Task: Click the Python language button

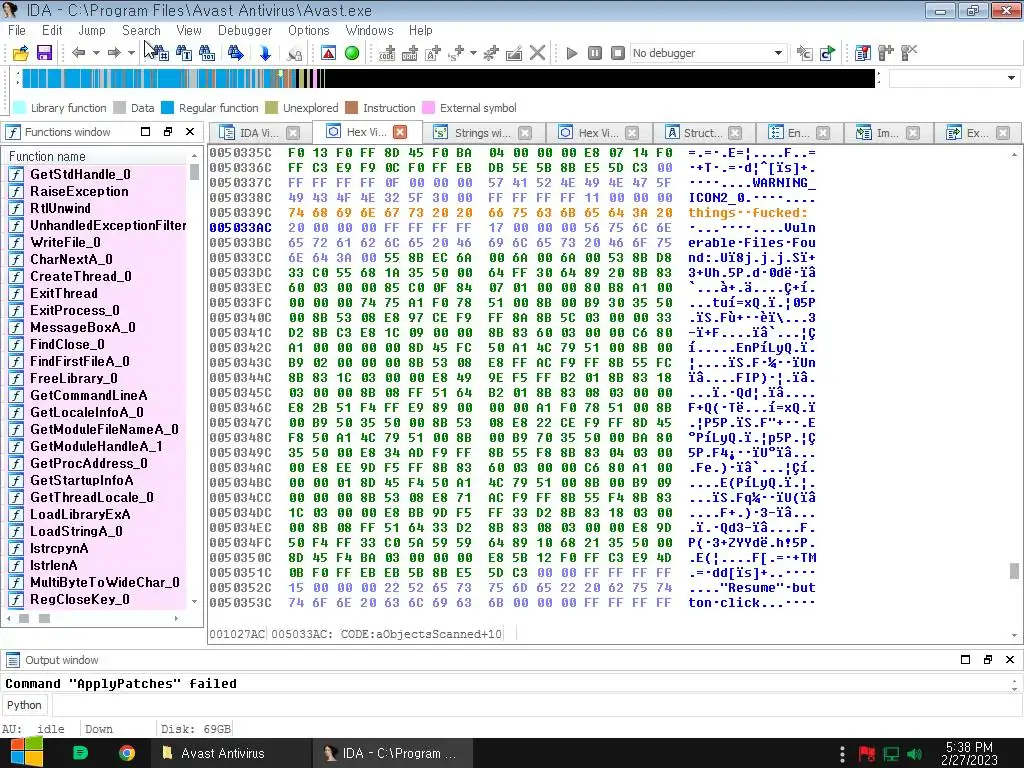Action: tap(24, 705)
